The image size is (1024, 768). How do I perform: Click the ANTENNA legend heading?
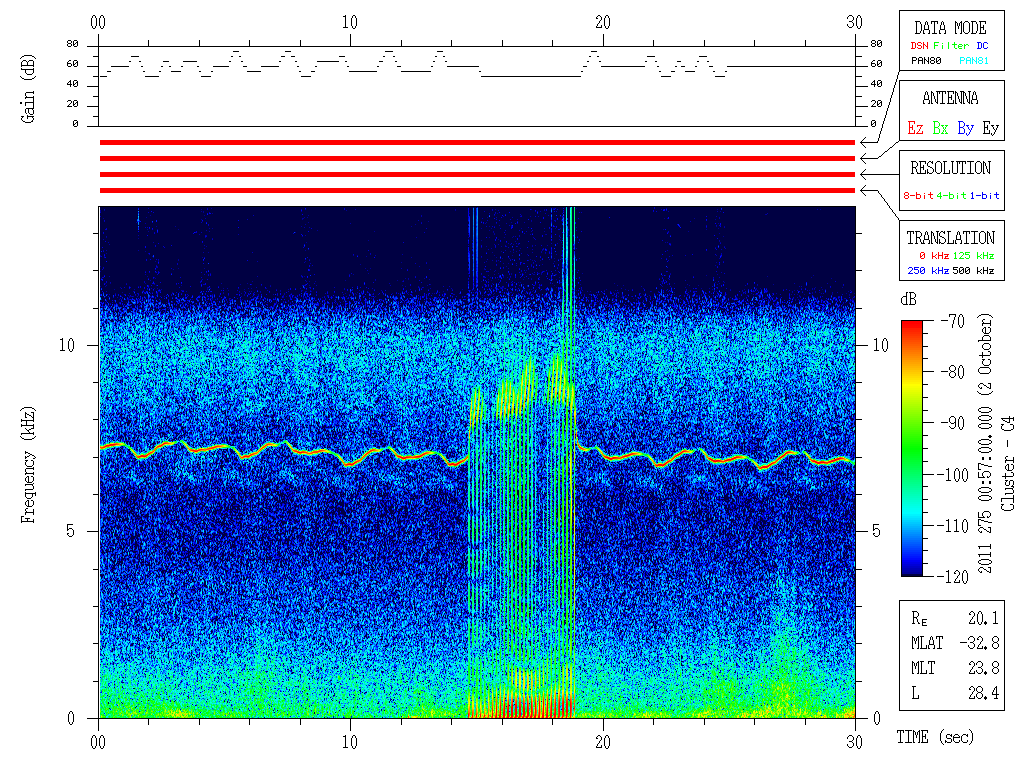950,98
